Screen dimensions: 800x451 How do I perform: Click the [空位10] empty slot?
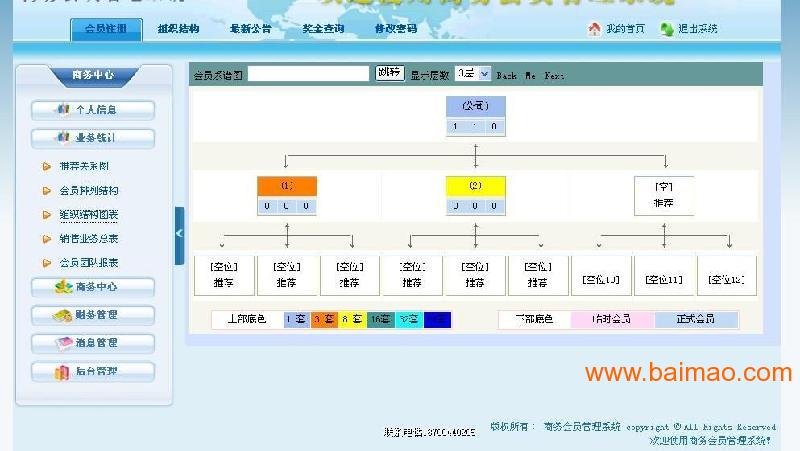601,276
